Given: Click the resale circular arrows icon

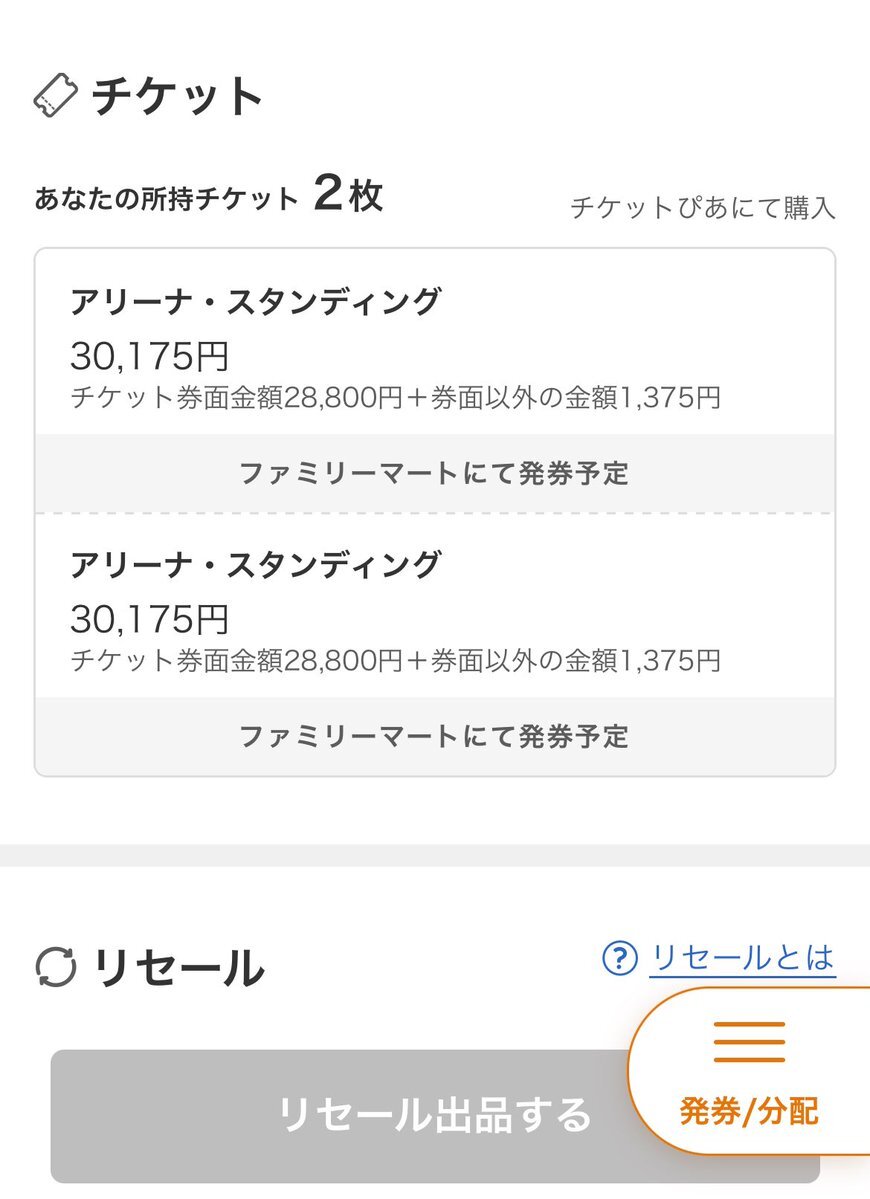Looking at the screenshot, I should [56, 967].
